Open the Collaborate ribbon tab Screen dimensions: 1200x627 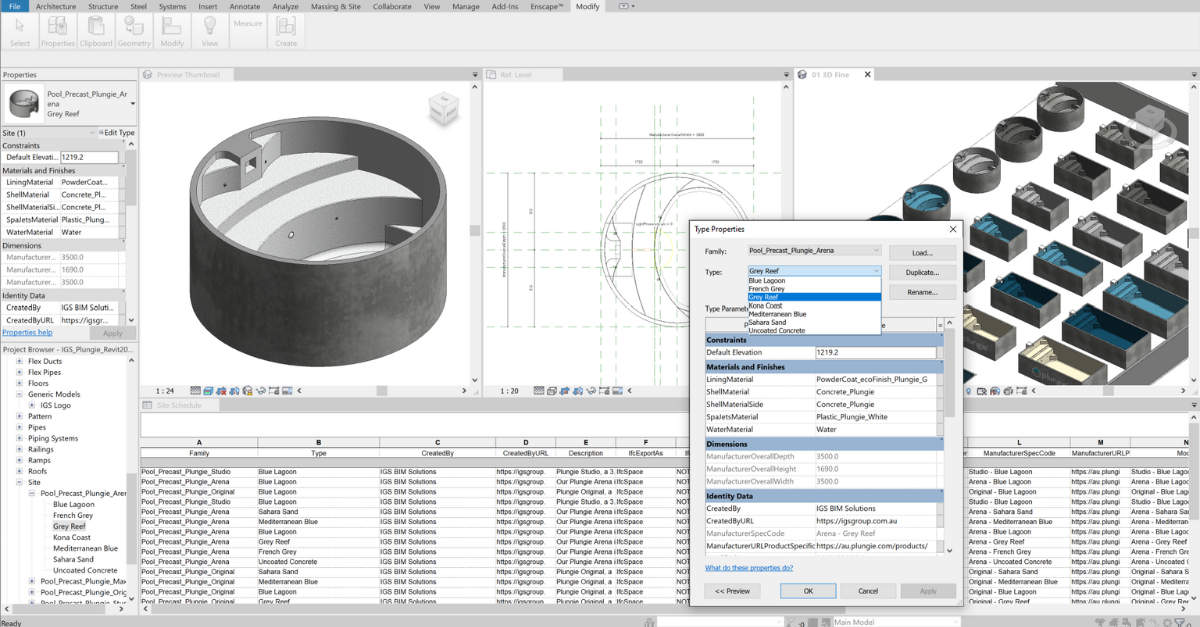[x=391, y=6]
